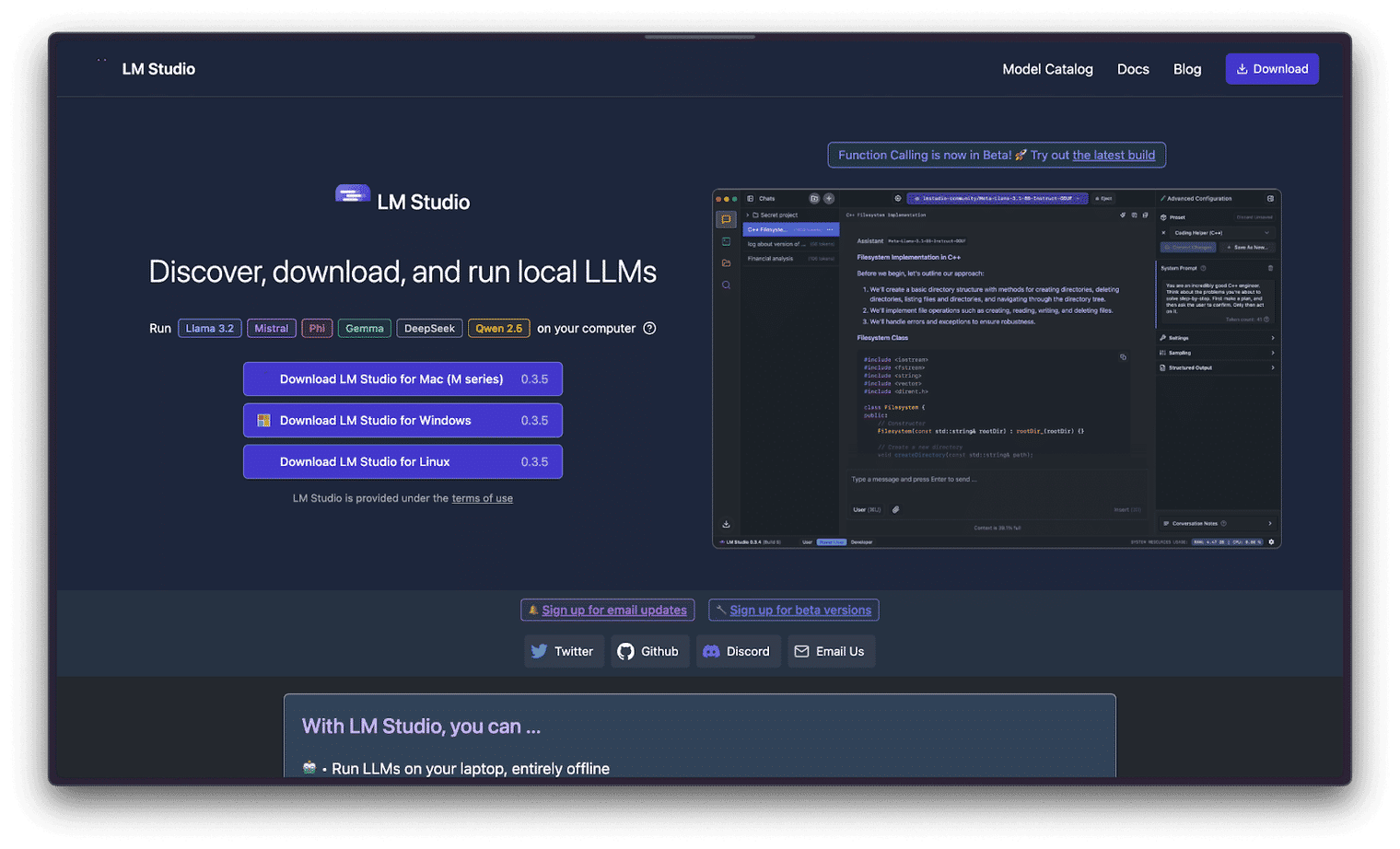Switch to Power User mode in the status bar
Image resolution: width=1400 pixels, height=849 pixels.
[832, 542]
